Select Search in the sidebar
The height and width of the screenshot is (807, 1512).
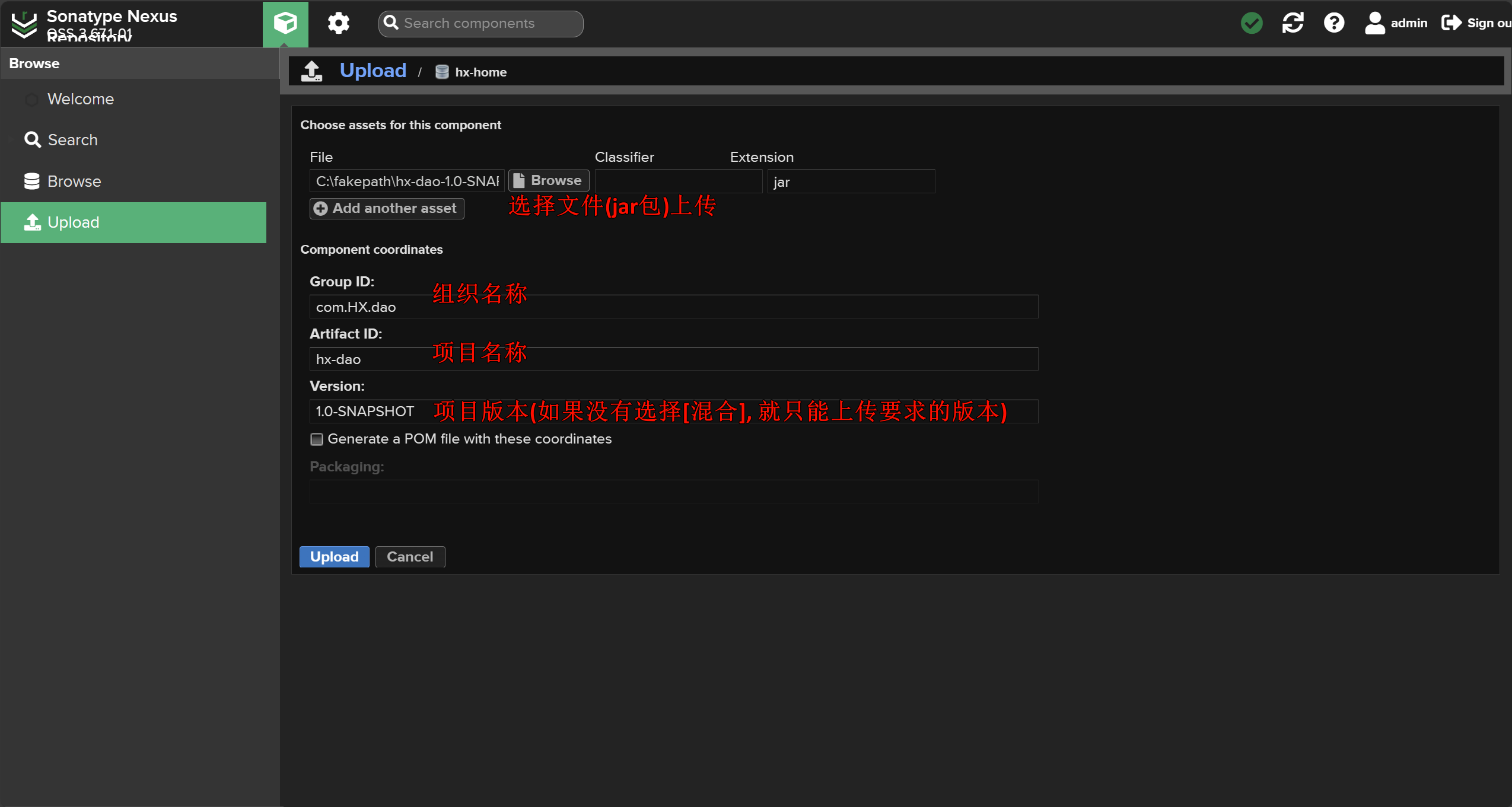[x=72, y=140]
